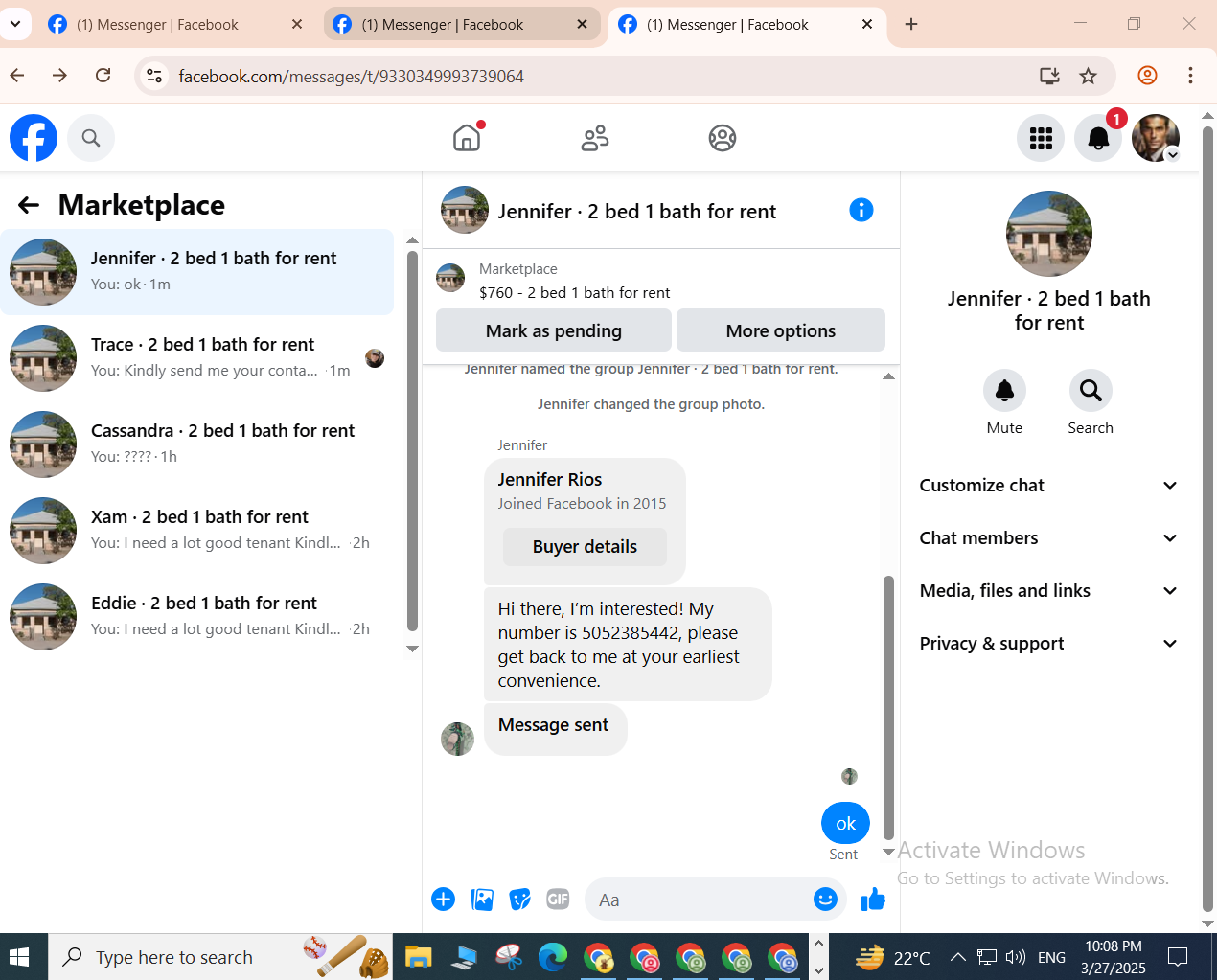The height and width of the screenshot is (980, 1217).
Task: Expand Media, files and links section
Action: (x=1048, y=591)
